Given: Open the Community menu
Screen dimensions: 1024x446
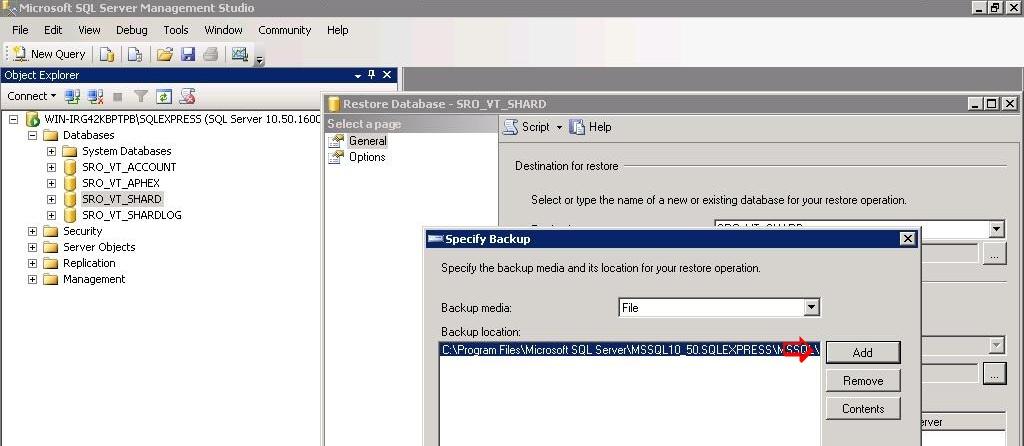Looking at the screenshot, I should click(x=284, y=30).
